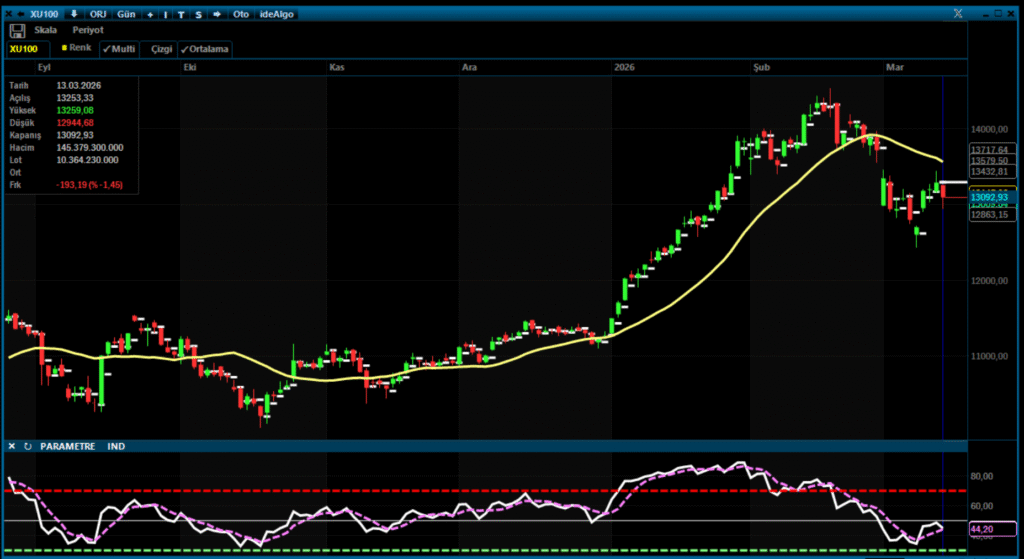1024x559 pixels.
Task: Close the indicator panel with X
Action: [11, 446]
